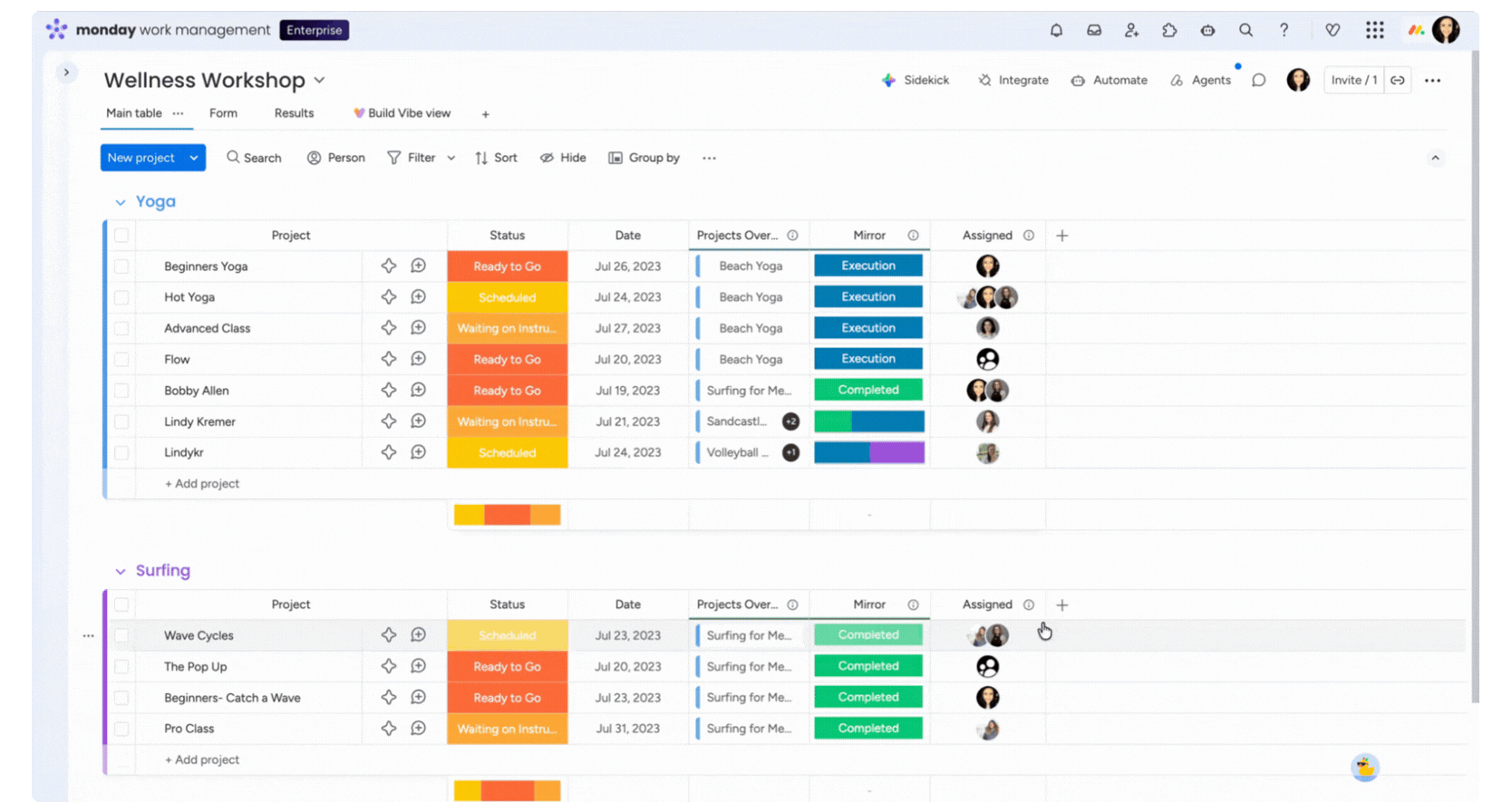
Task: Copy board link icon beside Invite
Action: click(x=1398, y=80)
